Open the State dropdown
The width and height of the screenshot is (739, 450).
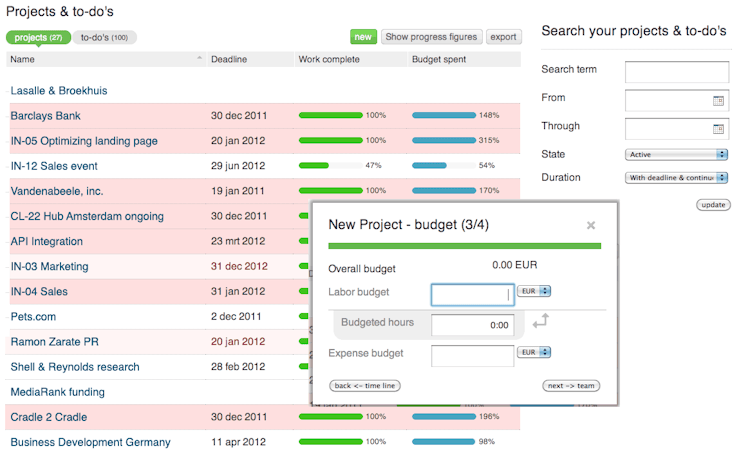[676, 155]
